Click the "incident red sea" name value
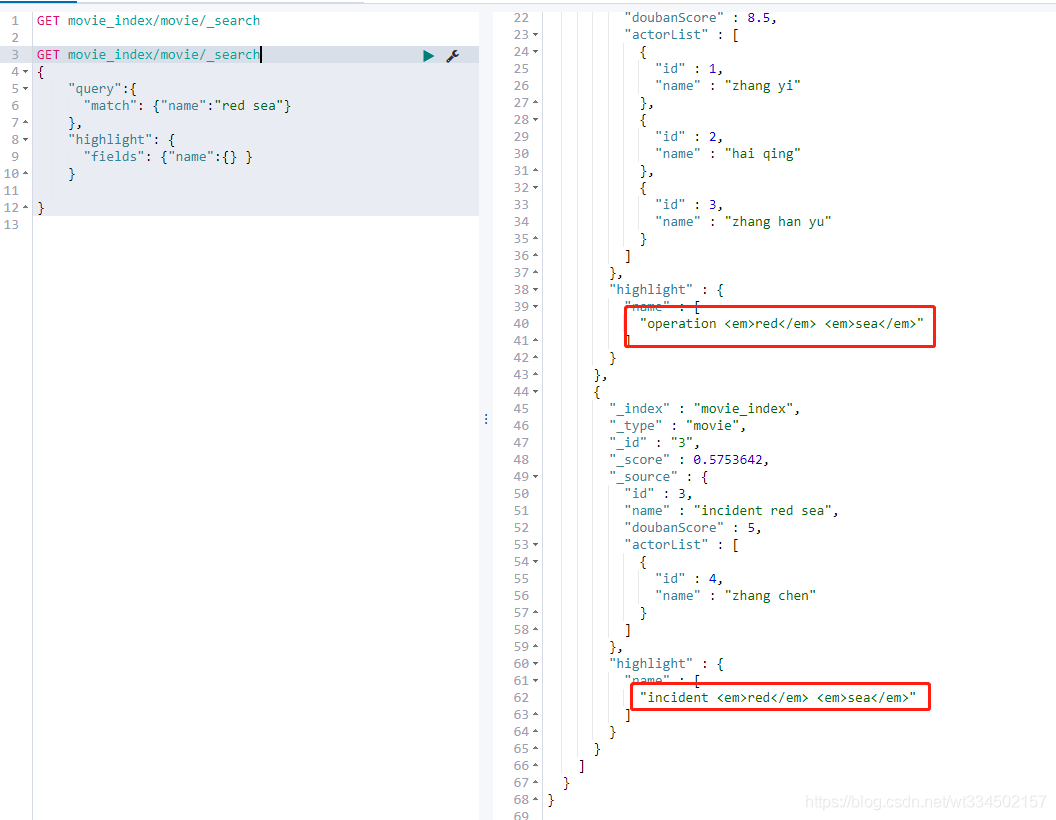The width and height of the screenshot is (1056, 820). tap(763, 511)
